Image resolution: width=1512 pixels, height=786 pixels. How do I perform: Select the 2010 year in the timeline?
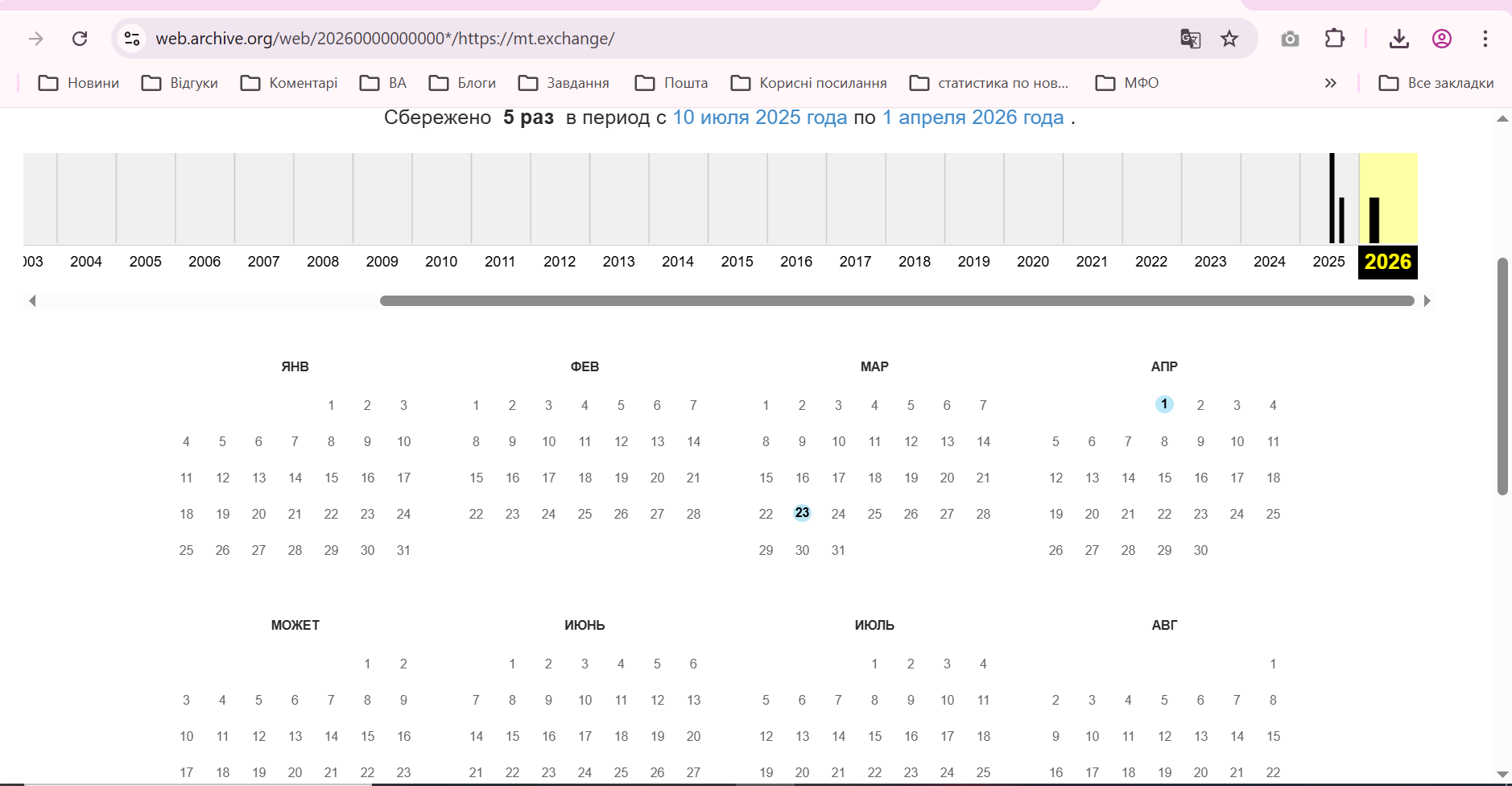click(x=441, y=262)
